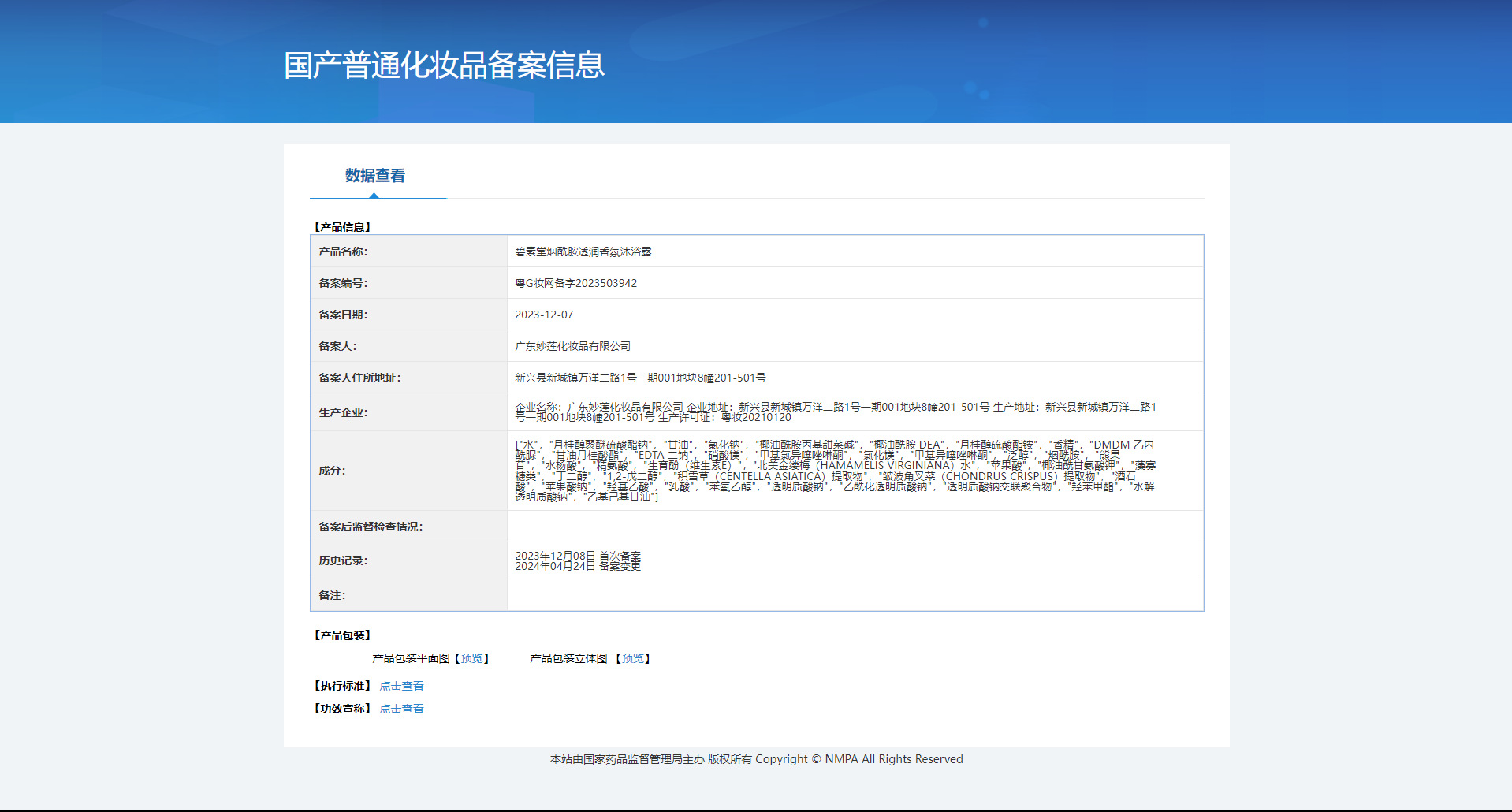Open 点击查看 link beside 执行标准
1512x812 pixels.
(x=401, y=686)
